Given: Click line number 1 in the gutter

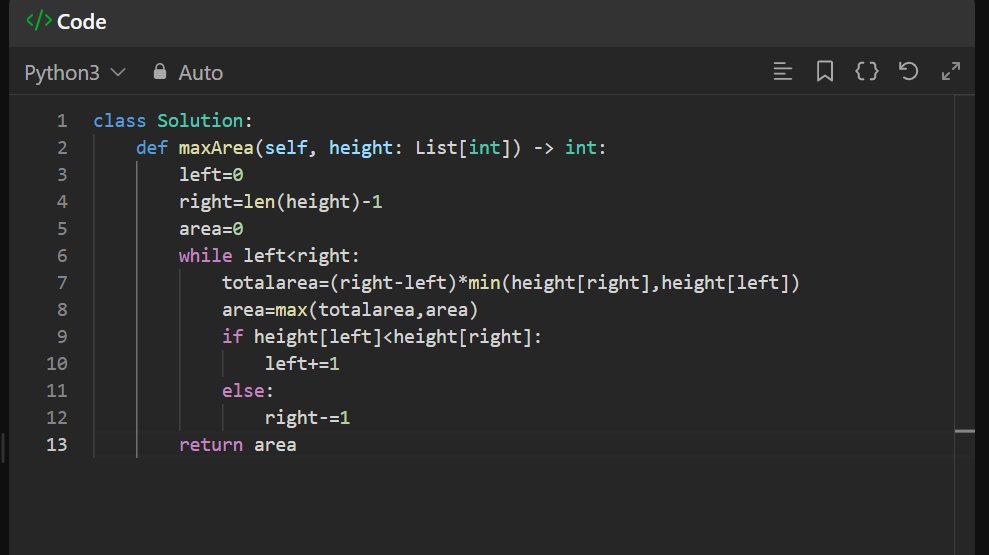Looking at the screenshot, I should tap(62, 120).
